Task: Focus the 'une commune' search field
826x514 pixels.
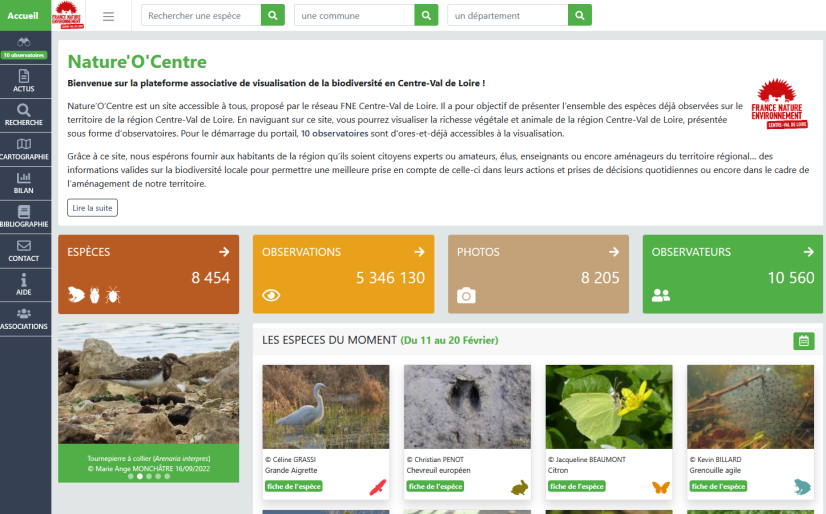Action: click(x=354, y=15)
